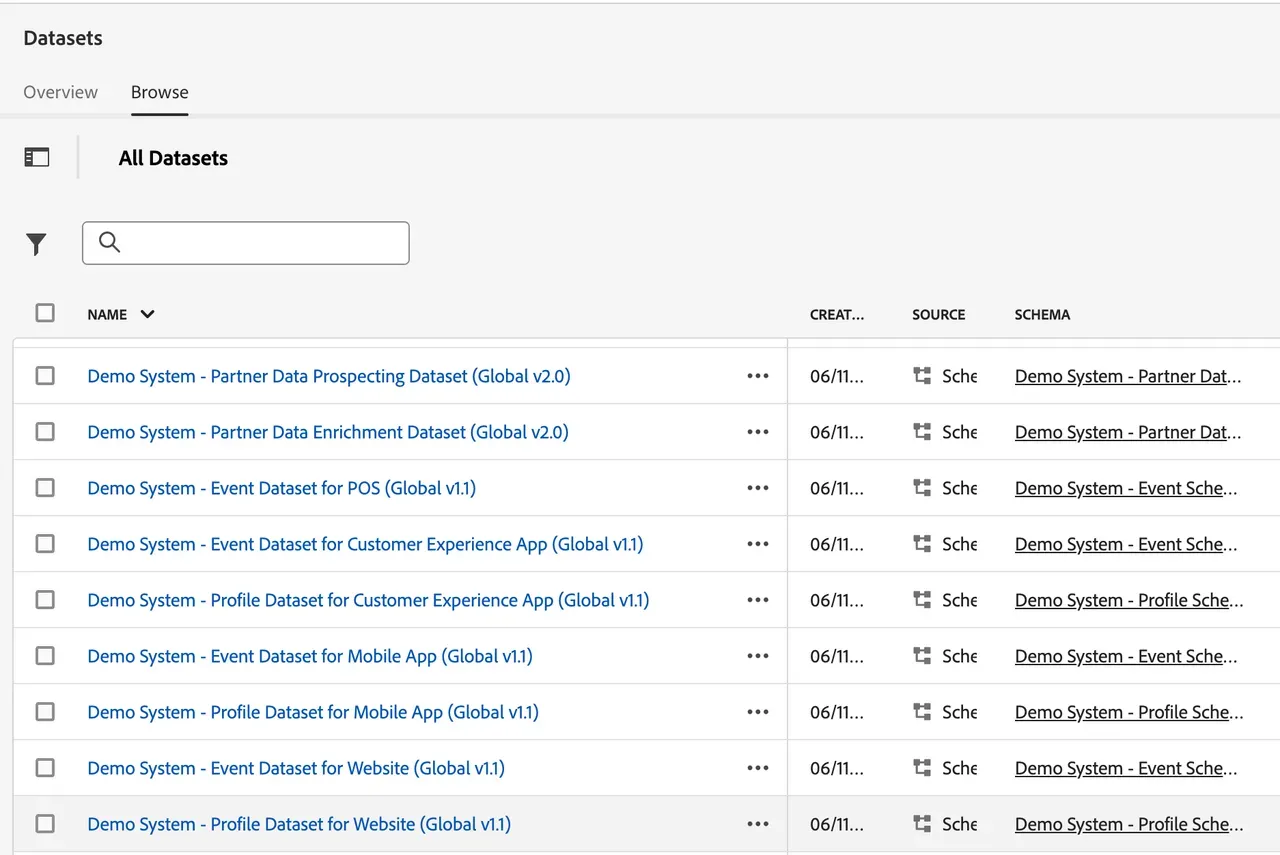Tick the checkbox for Profile Dataset for Mobile App
This screenshot has width=1280, height=855.
coord(45,712)
